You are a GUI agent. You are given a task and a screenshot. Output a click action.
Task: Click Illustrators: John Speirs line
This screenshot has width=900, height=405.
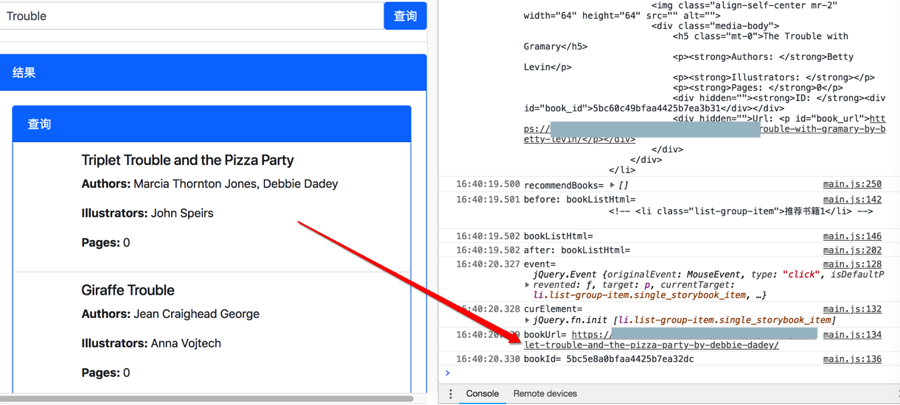(x=148, y=213)
